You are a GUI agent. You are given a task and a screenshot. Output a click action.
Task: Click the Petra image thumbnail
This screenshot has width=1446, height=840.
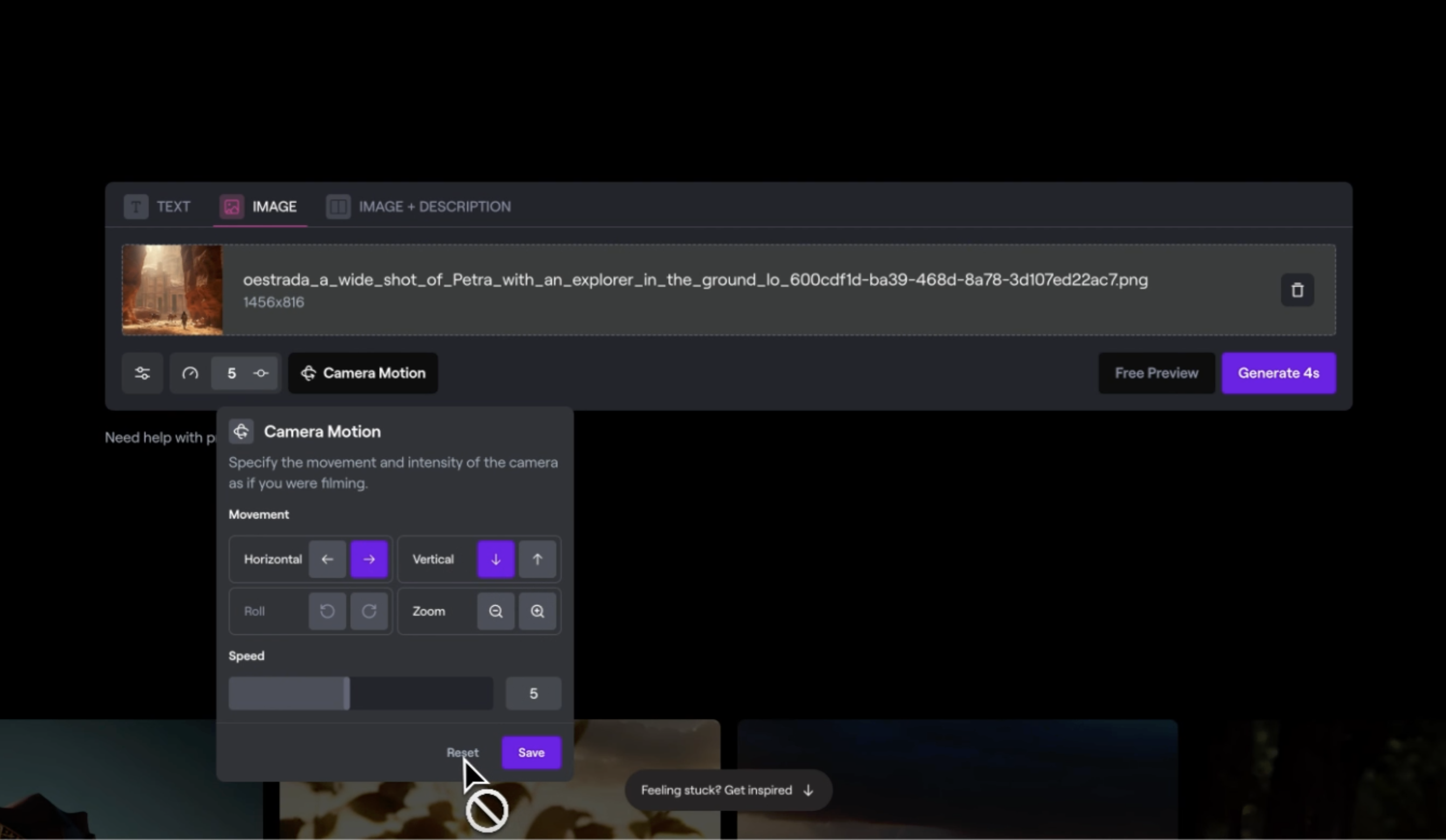click(172, 290)
